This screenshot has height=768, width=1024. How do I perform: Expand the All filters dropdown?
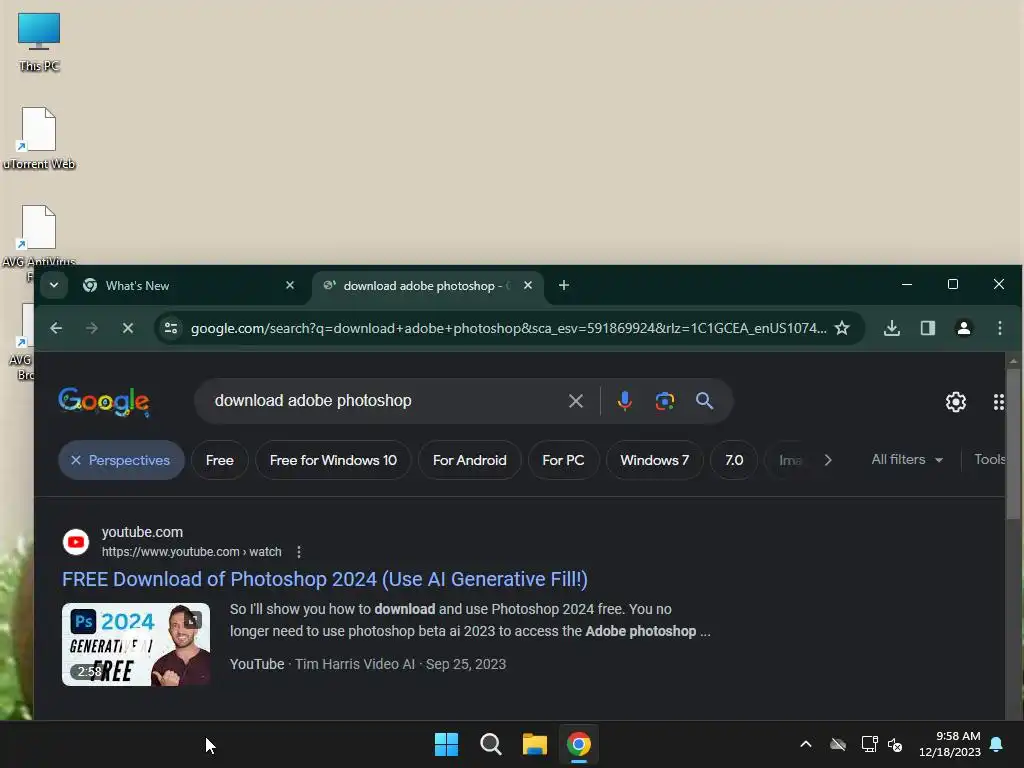pyautogui.click(x=907, y=460)
